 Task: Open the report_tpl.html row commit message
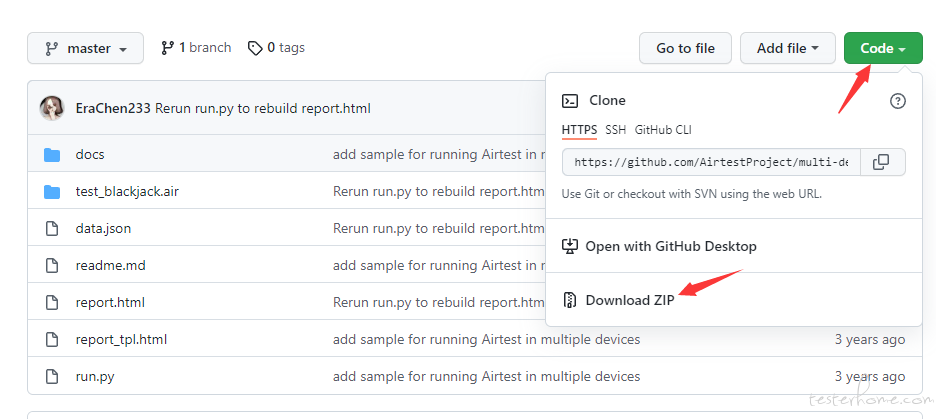click(x=487, y=340)
